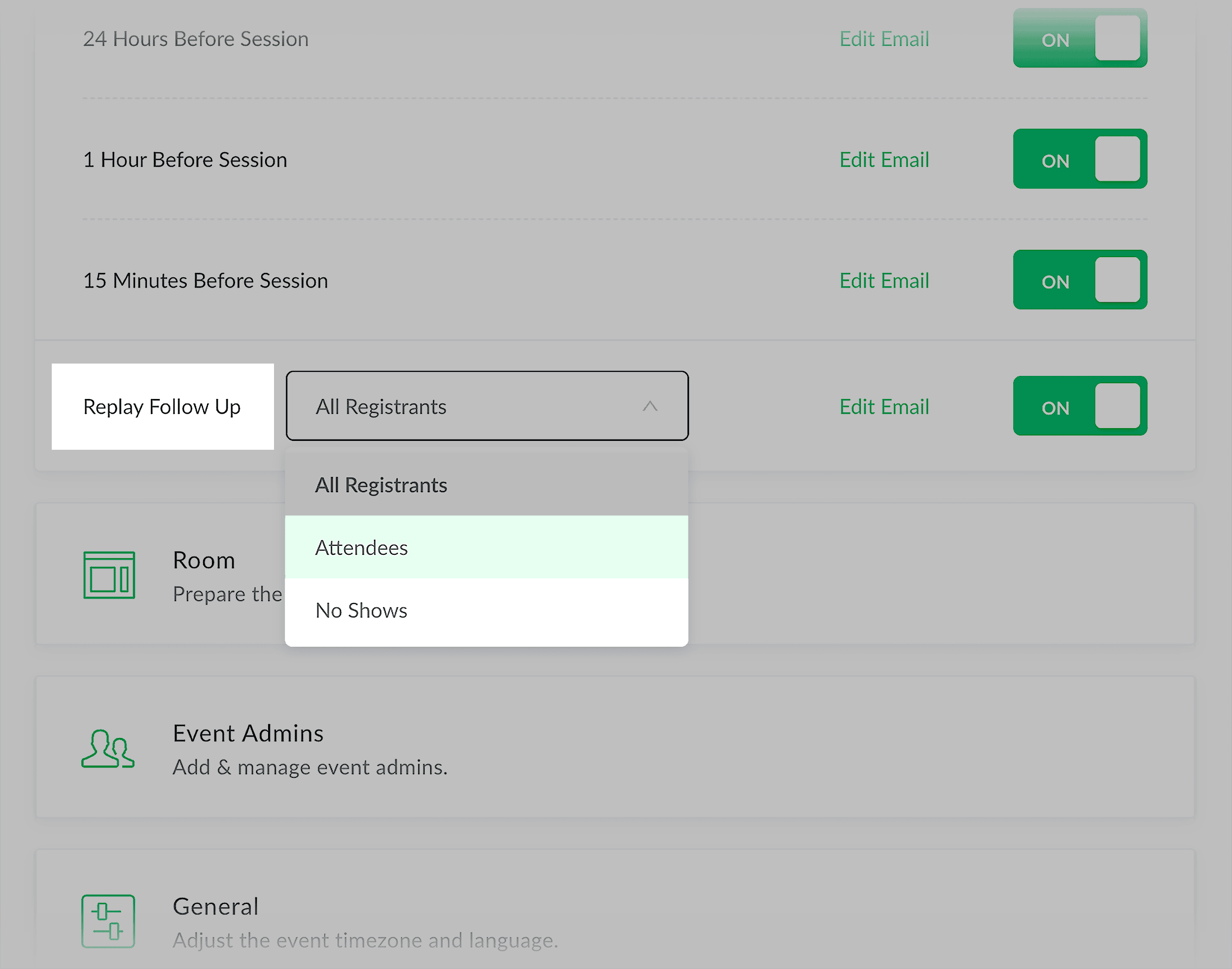Click the Event Admins people icon
The image size is (1232, 969).
(x=108, y=748)
